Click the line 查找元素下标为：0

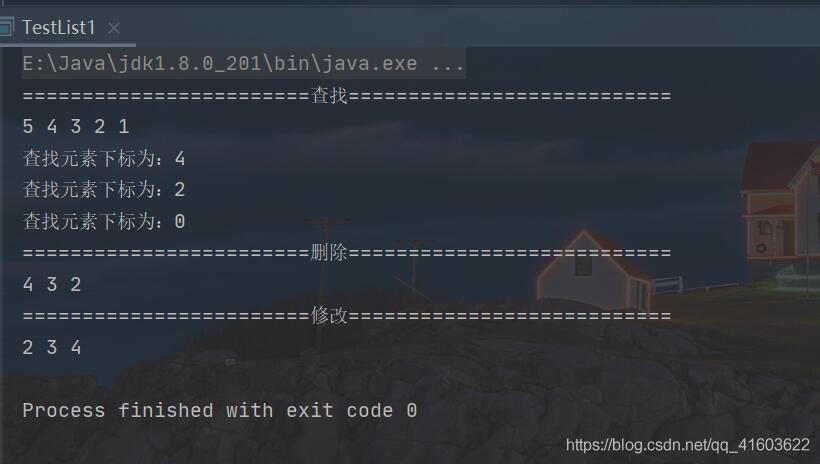click(x=104, y=222)
